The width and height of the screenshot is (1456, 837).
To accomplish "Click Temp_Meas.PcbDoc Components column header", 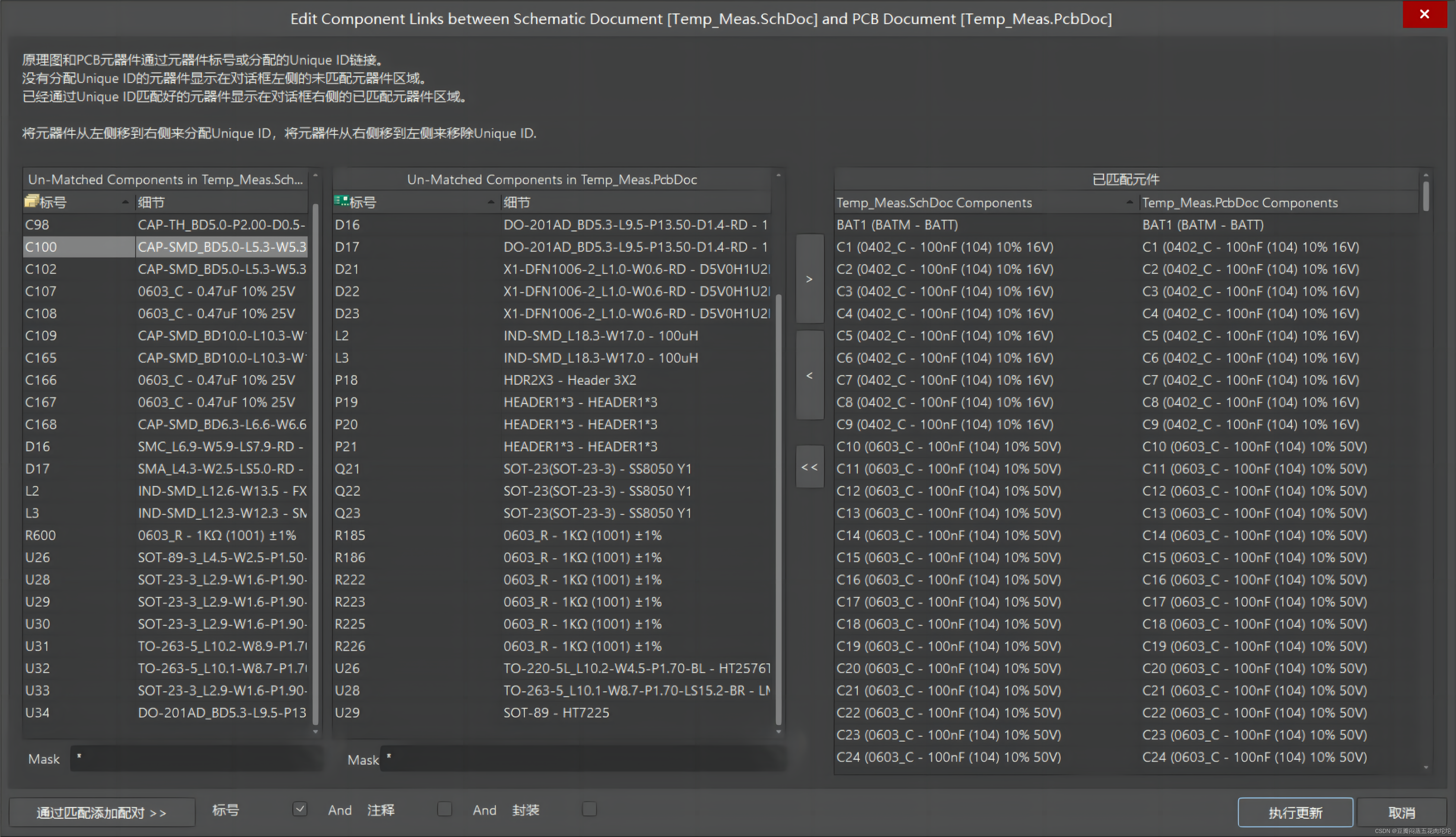I will tap(1240, 202).
